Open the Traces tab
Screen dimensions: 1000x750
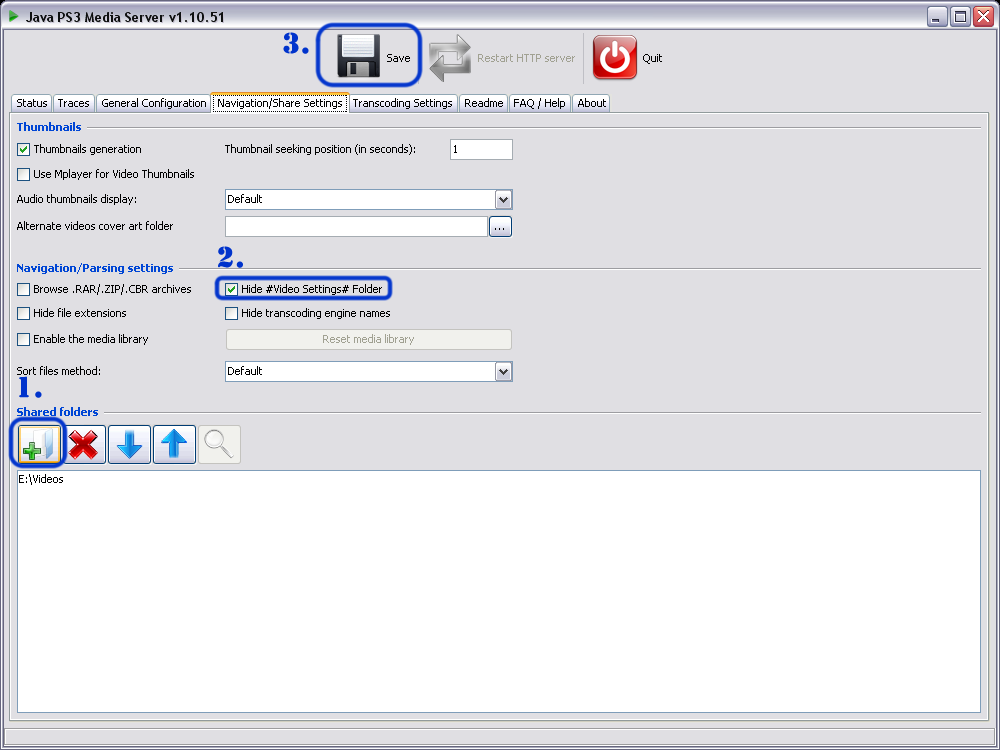click(73, 103)
